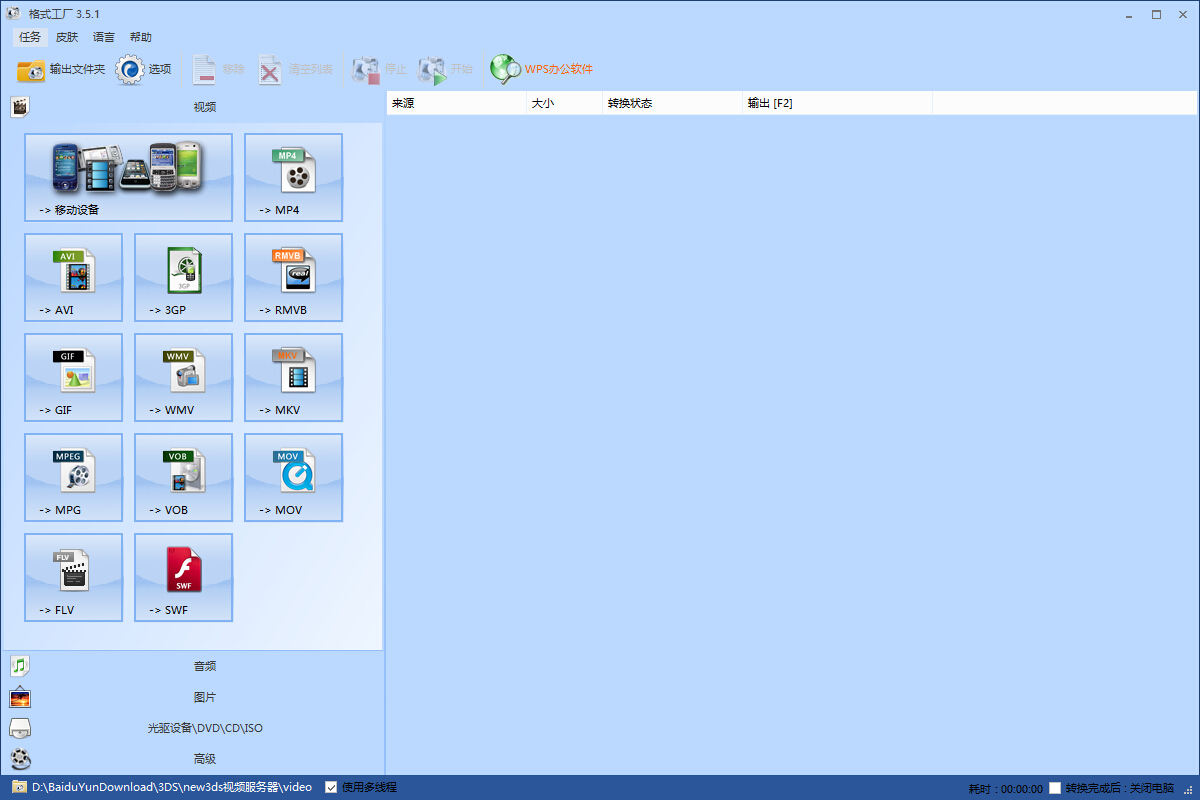Click the 清空列表 clear list button

pos(294,69)
